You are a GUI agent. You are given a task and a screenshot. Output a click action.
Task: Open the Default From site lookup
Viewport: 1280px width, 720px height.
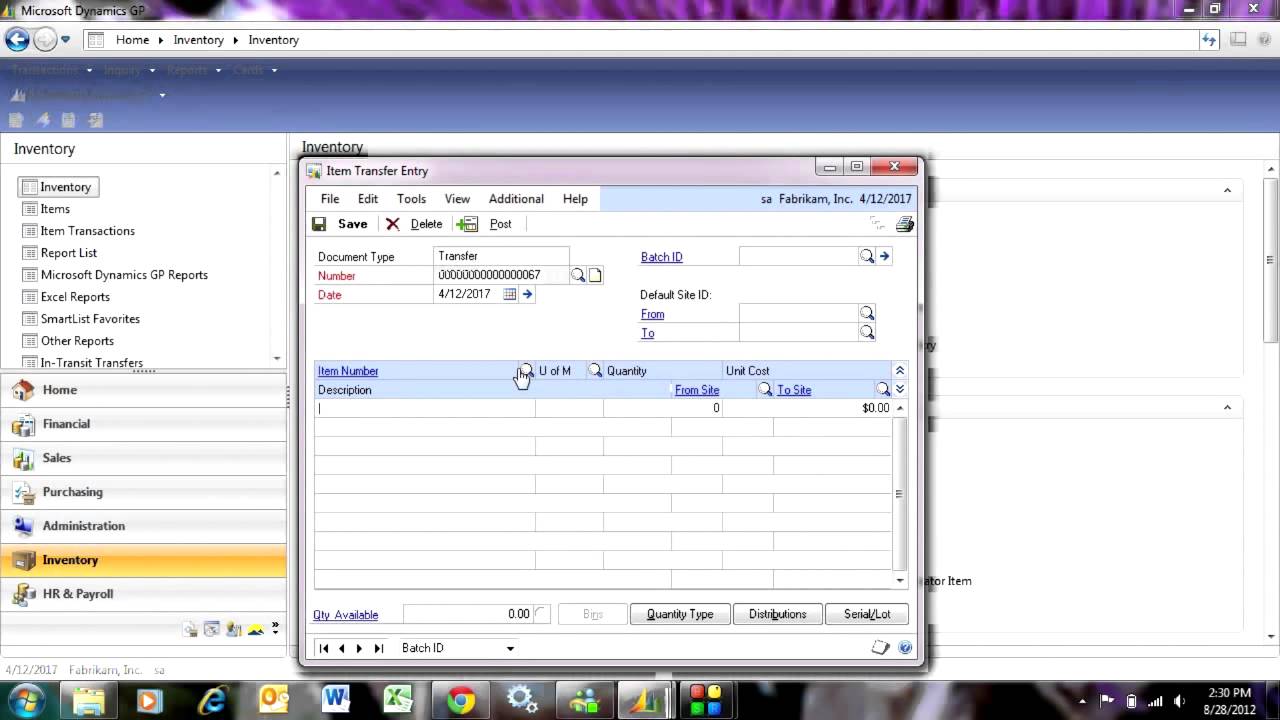pos(867,314)
